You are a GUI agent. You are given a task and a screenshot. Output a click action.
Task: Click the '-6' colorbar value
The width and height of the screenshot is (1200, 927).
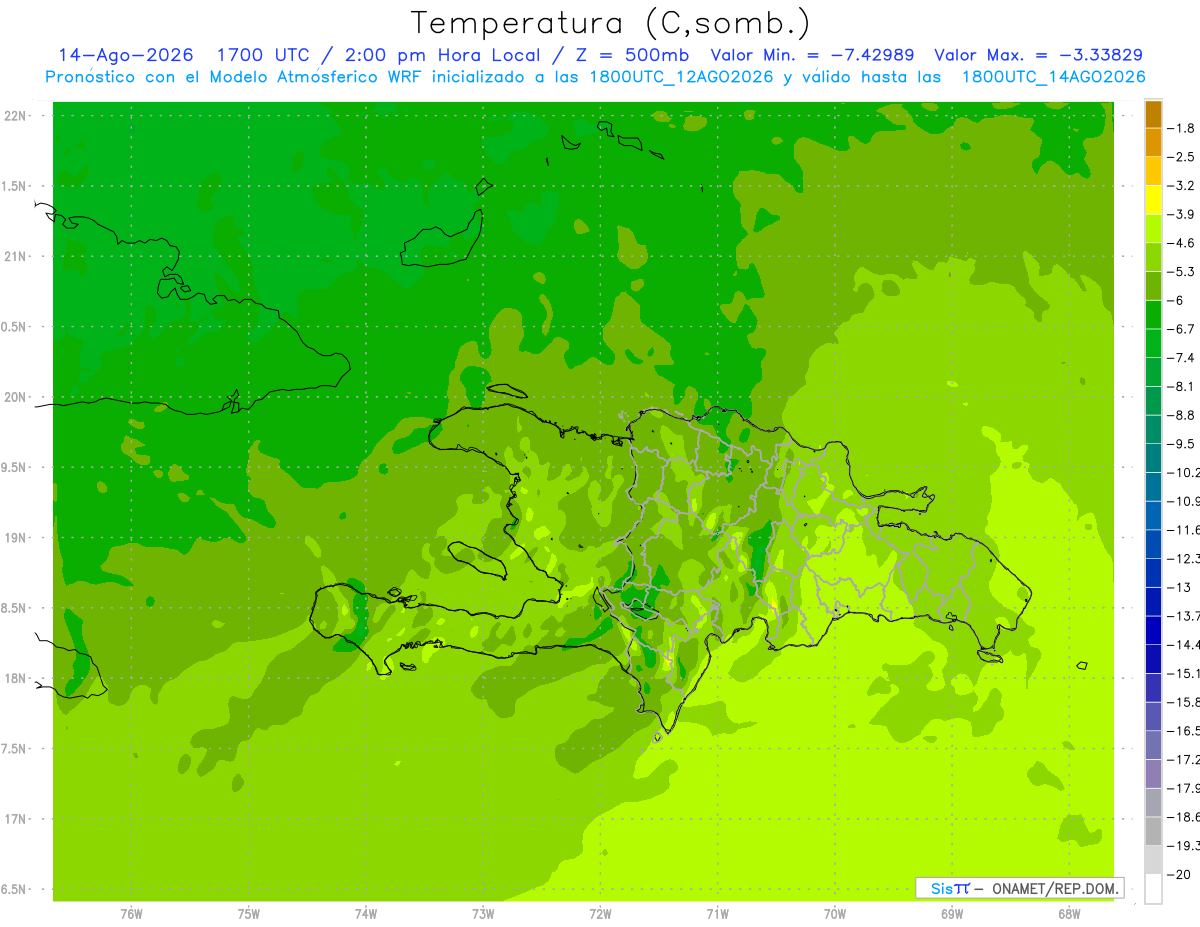[x=1176, y=301]
